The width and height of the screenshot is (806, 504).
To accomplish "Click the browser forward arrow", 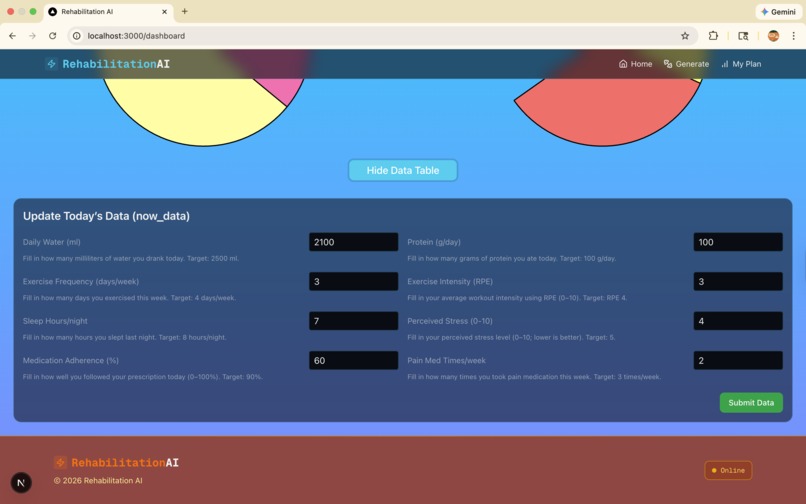I will (x=32, y=36).
